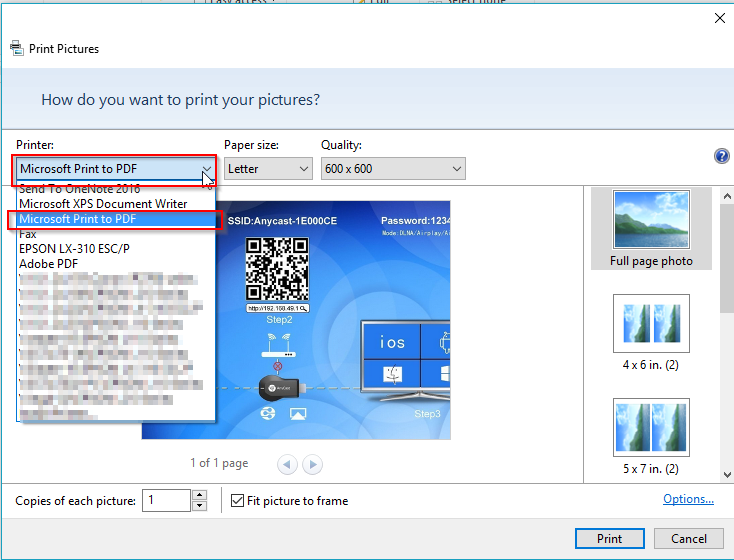Select Send To OneNote 2016 printer
734x560 pixels.
(x=116, y=189)
